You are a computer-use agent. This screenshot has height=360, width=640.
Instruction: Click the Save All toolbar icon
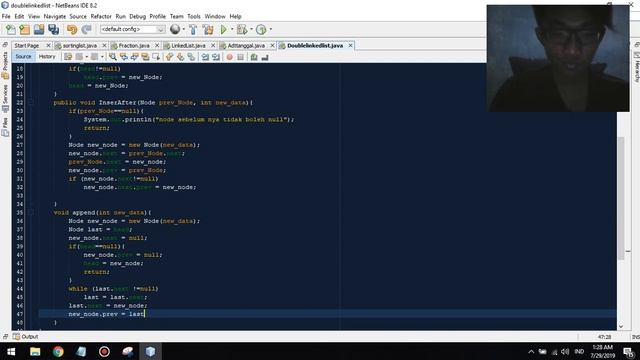53,29
